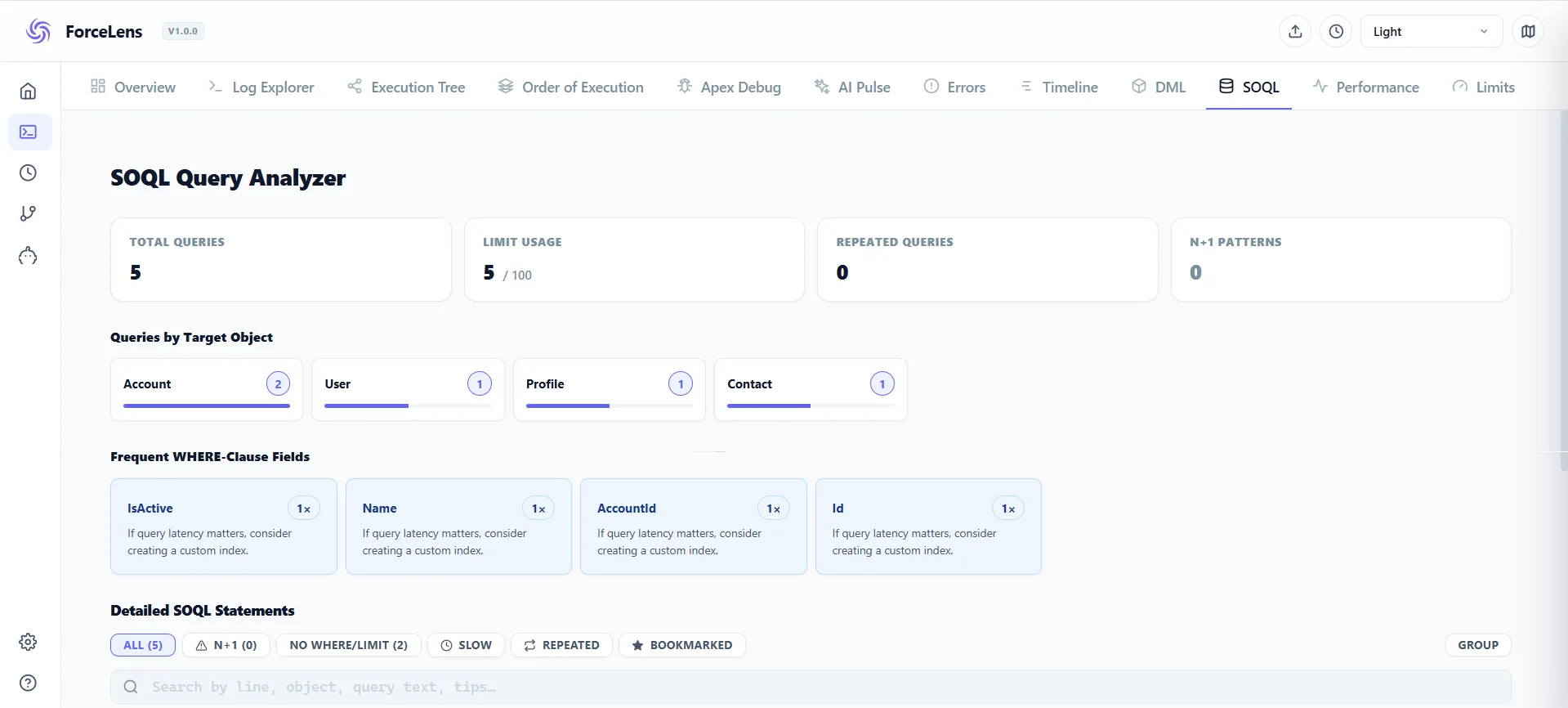
Task: Open the Timeline tab
Action: pos(1059,87)
